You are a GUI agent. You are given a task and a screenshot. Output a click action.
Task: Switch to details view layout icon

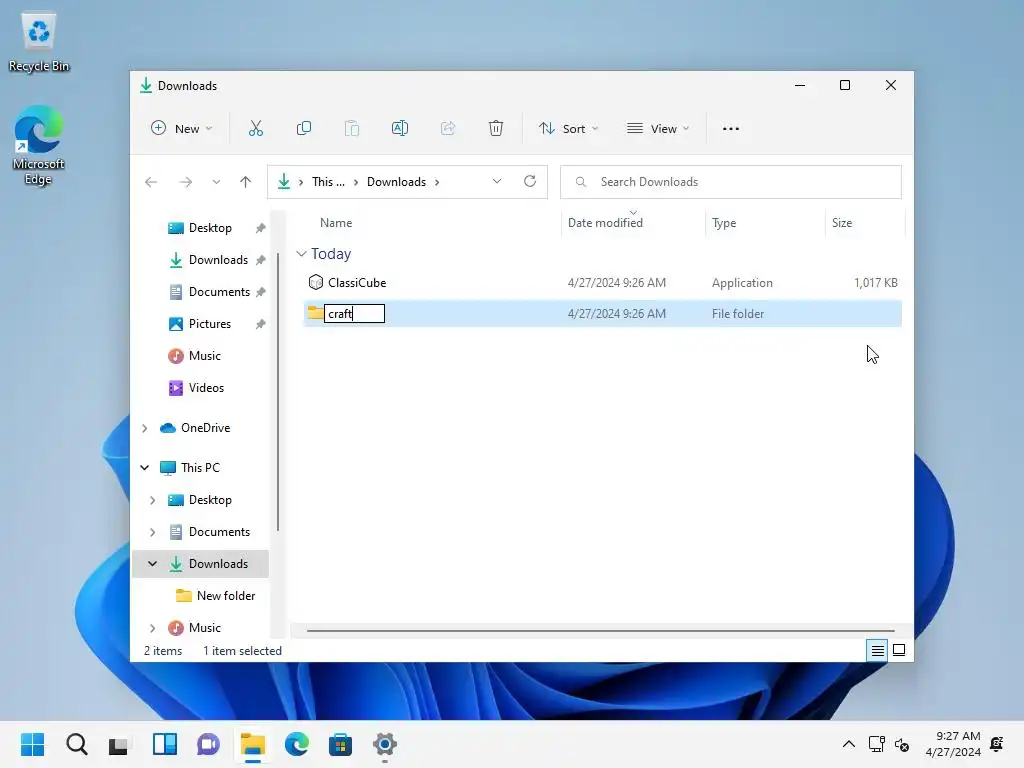877,650
